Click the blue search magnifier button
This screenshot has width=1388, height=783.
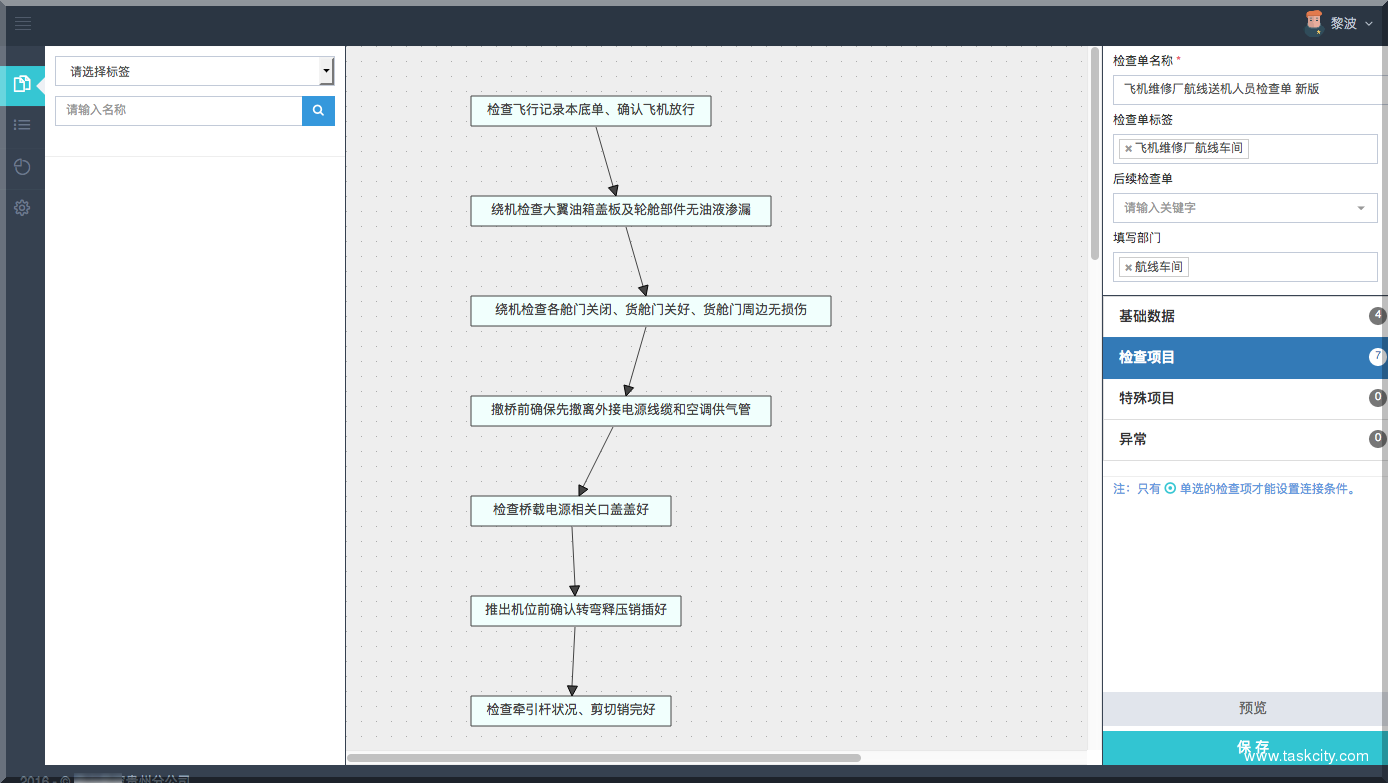(318, 110)
